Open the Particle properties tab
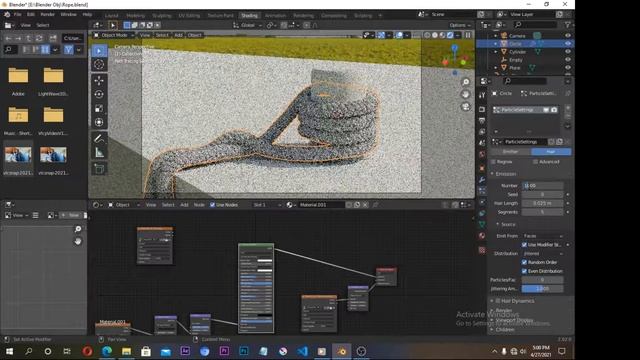The height and width of the screenshot is (360, 640). 482,191
